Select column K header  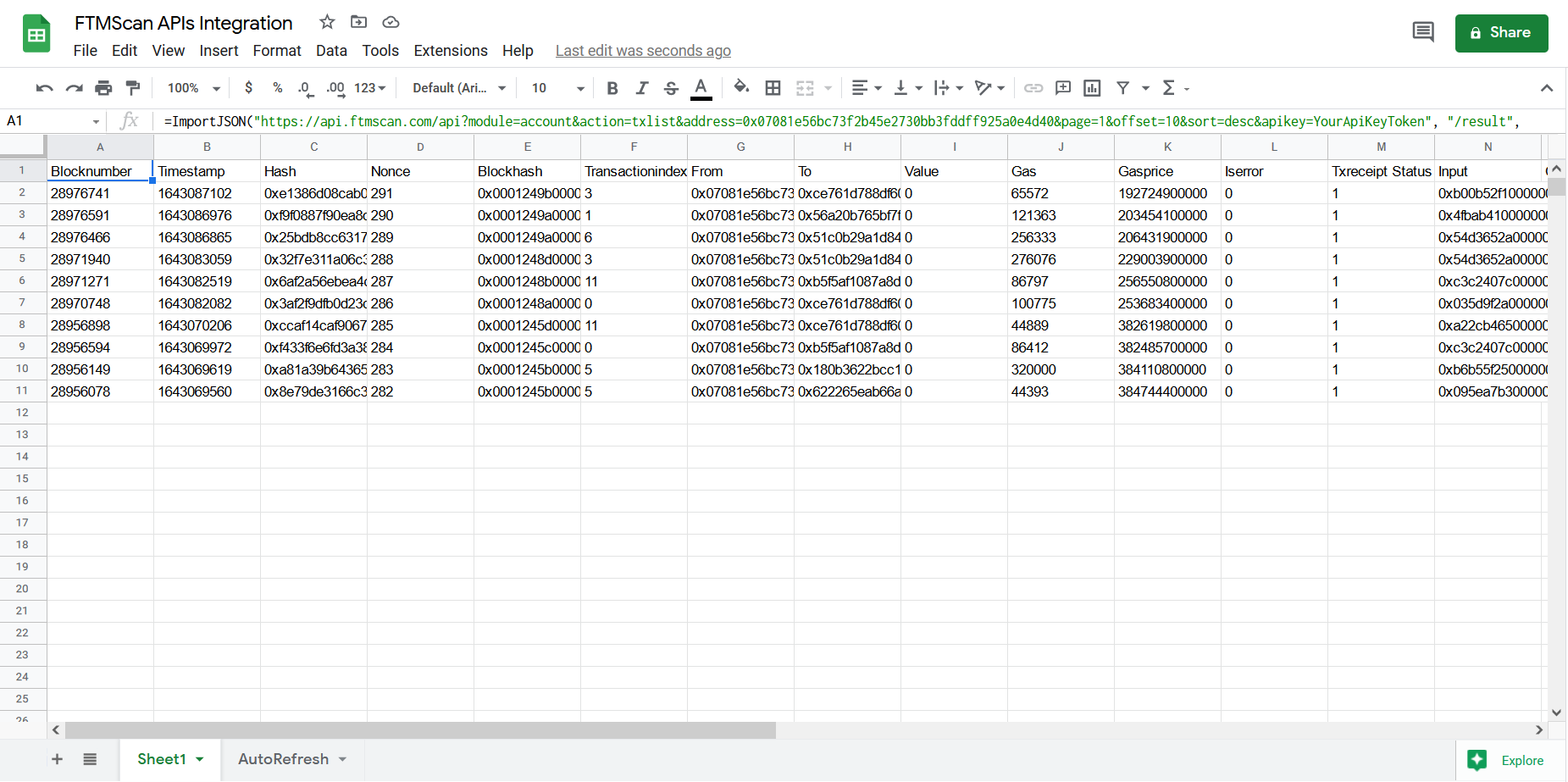(x=1167, y=147)
